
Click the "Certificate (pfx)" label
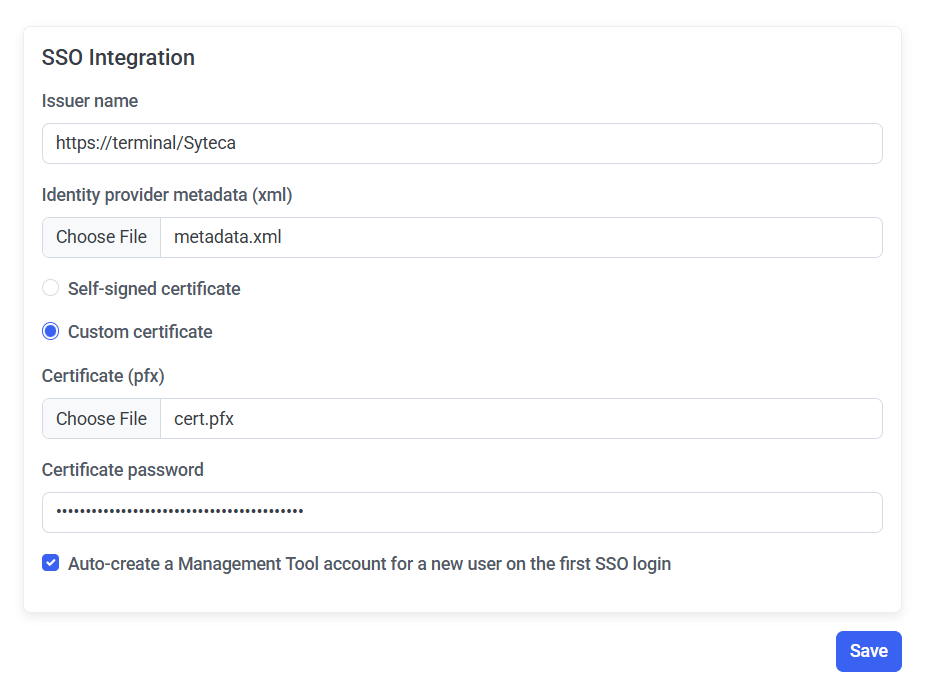pos(103,376)
